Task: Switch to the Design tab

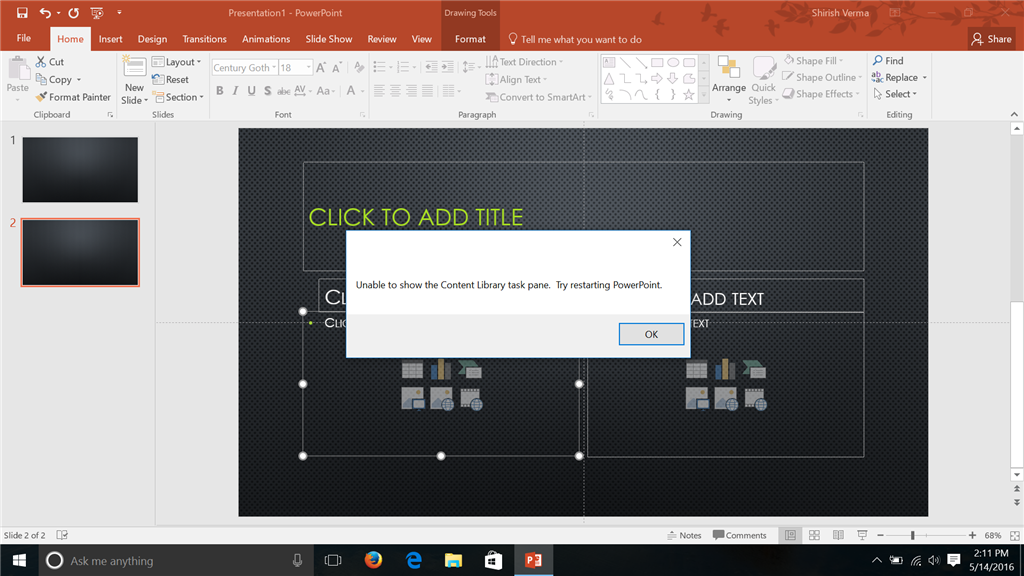Action: pyautogui.click(x=152, y=39)
